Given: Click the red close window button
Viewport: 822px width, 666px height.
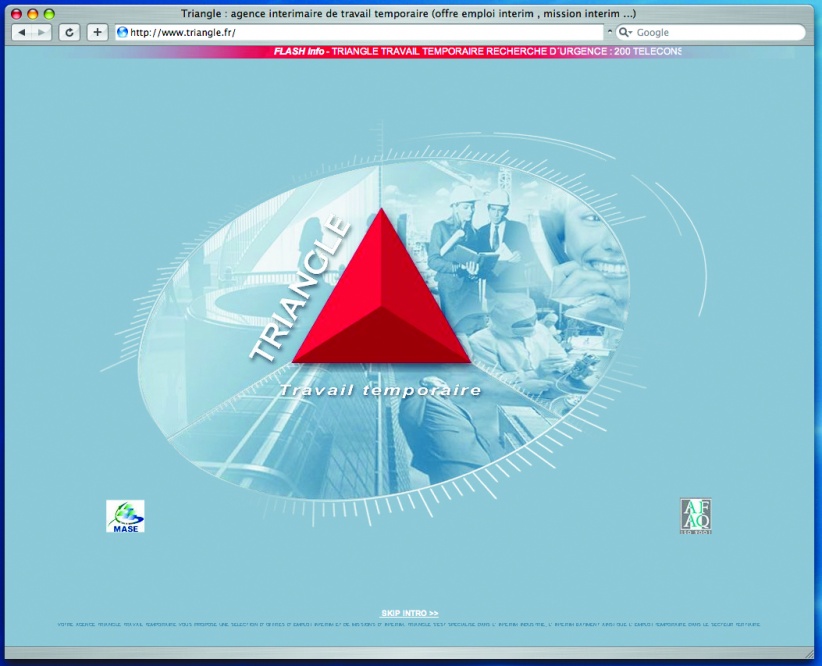Looking at the screenshot, I should click(17, 14).
